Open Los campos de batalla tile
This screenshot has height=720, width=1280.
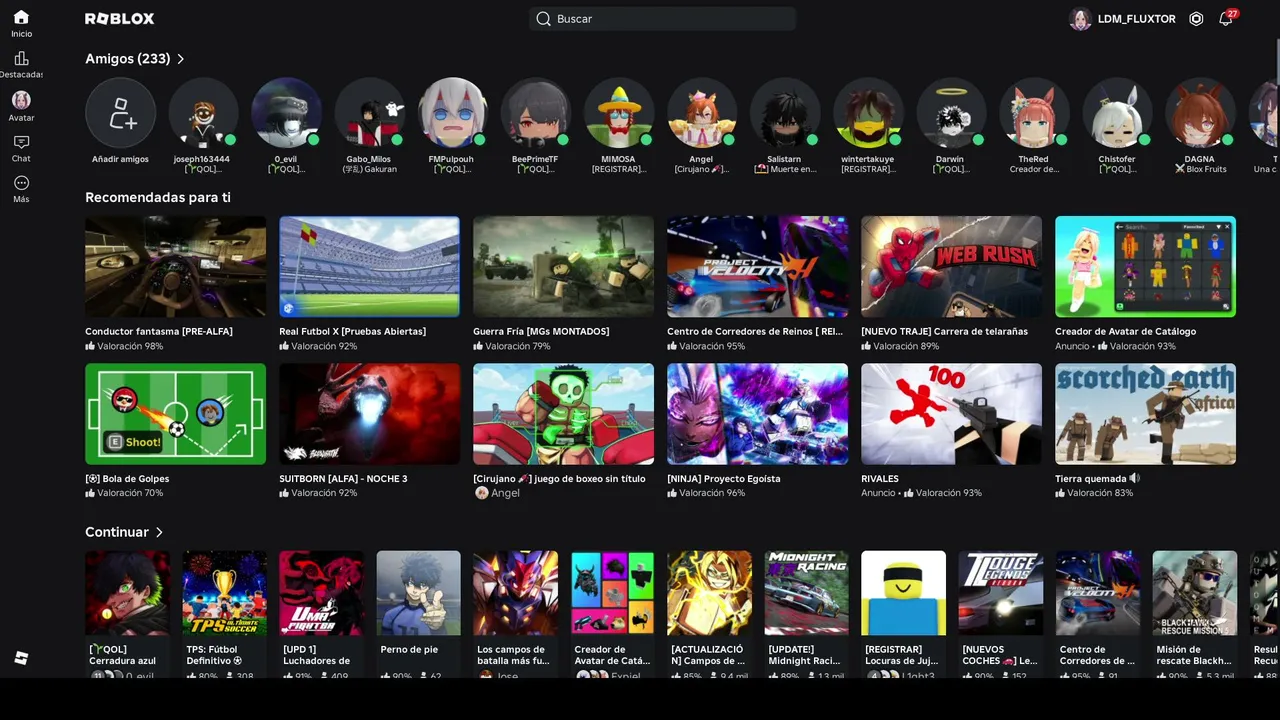515,614
